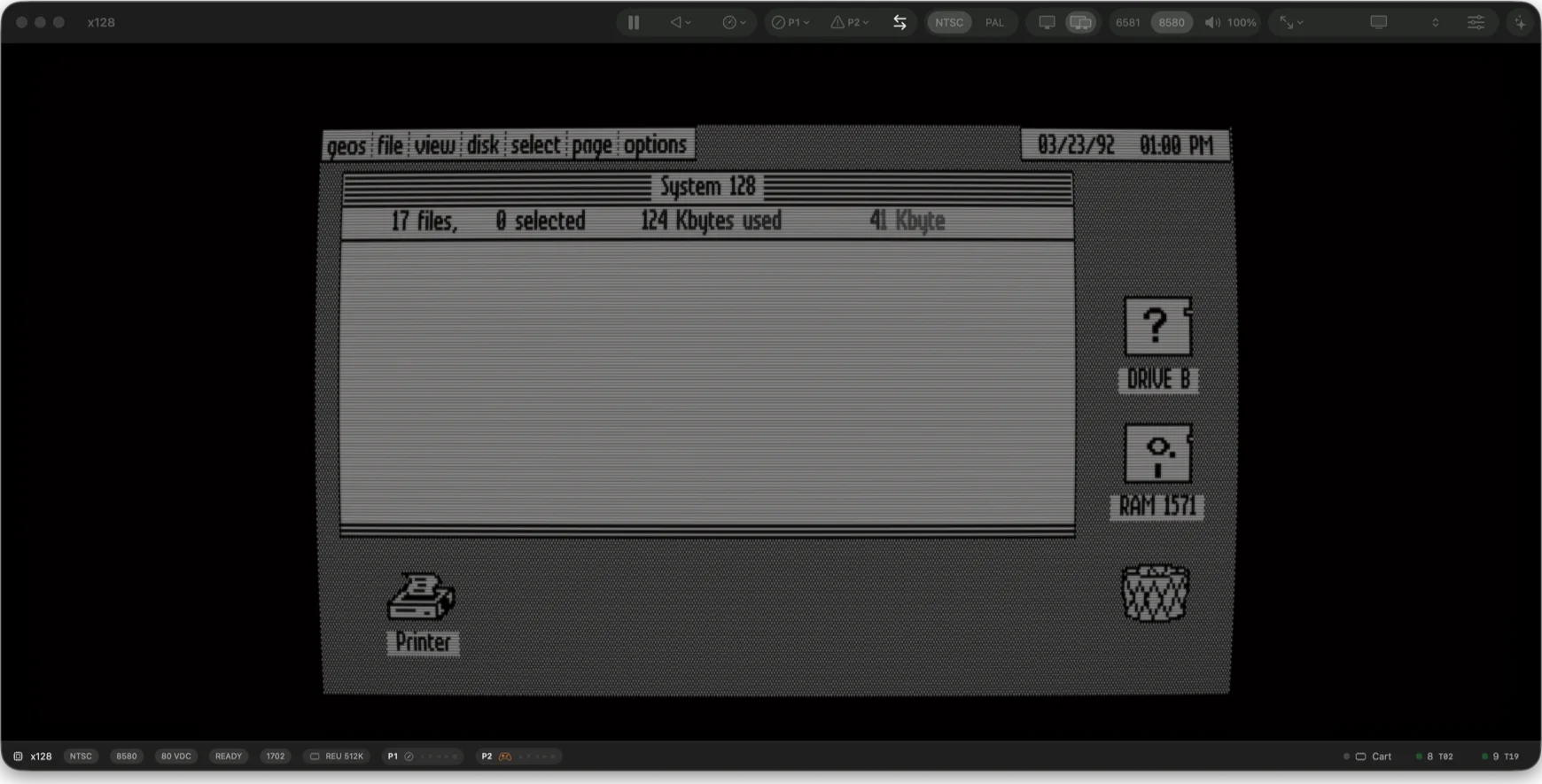Select the dual display icon
Viewport: 1542px width, 784px height.
(1080, 22)
